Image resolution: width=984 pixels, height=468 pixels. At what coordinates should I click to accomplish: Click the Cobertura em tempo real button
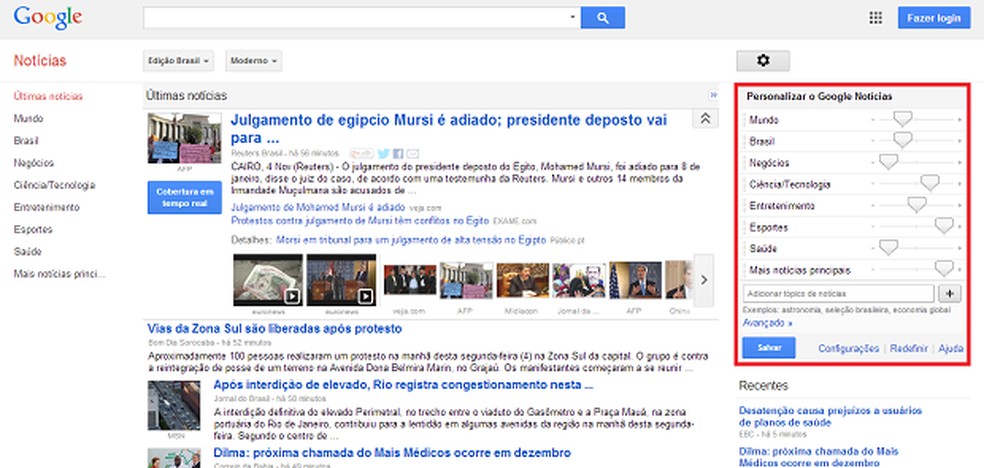tap(184, 197)
